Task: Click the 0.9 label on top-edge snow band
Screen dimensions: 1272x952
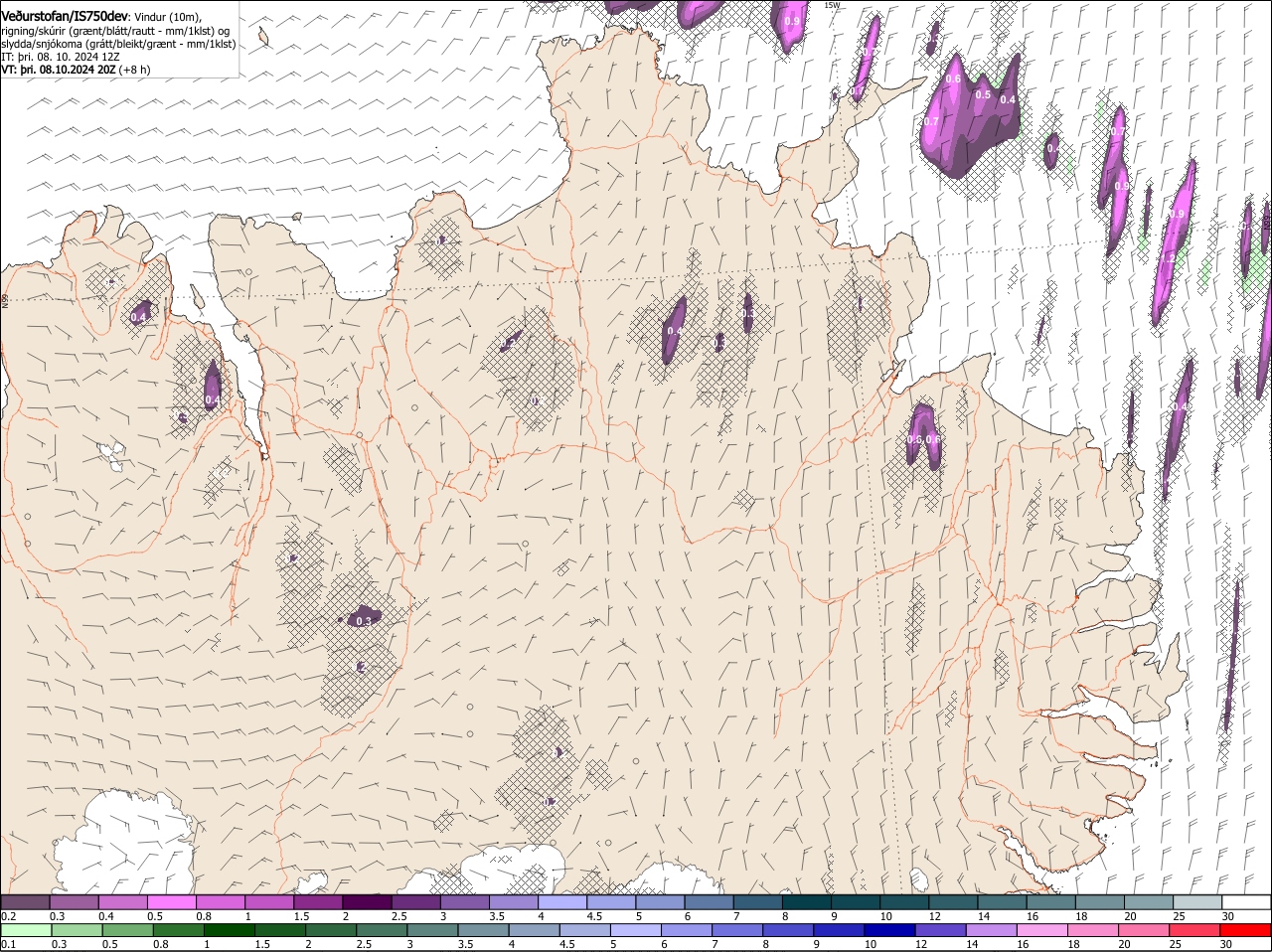Action: click(792, 21)
